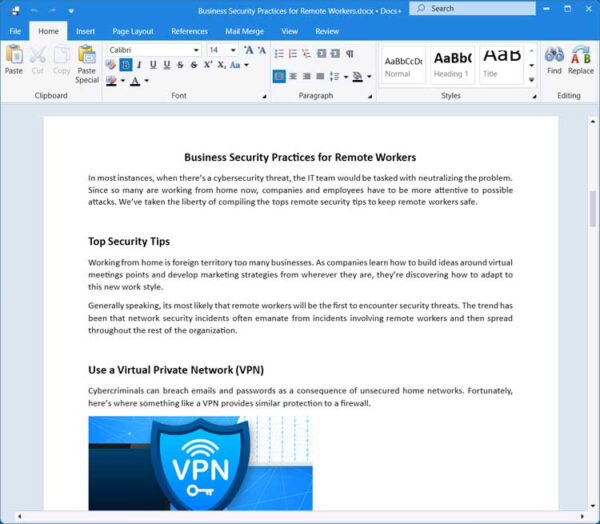Open the Change Case dropdown arrow
The image size is (600, 524).
(246, 65)
